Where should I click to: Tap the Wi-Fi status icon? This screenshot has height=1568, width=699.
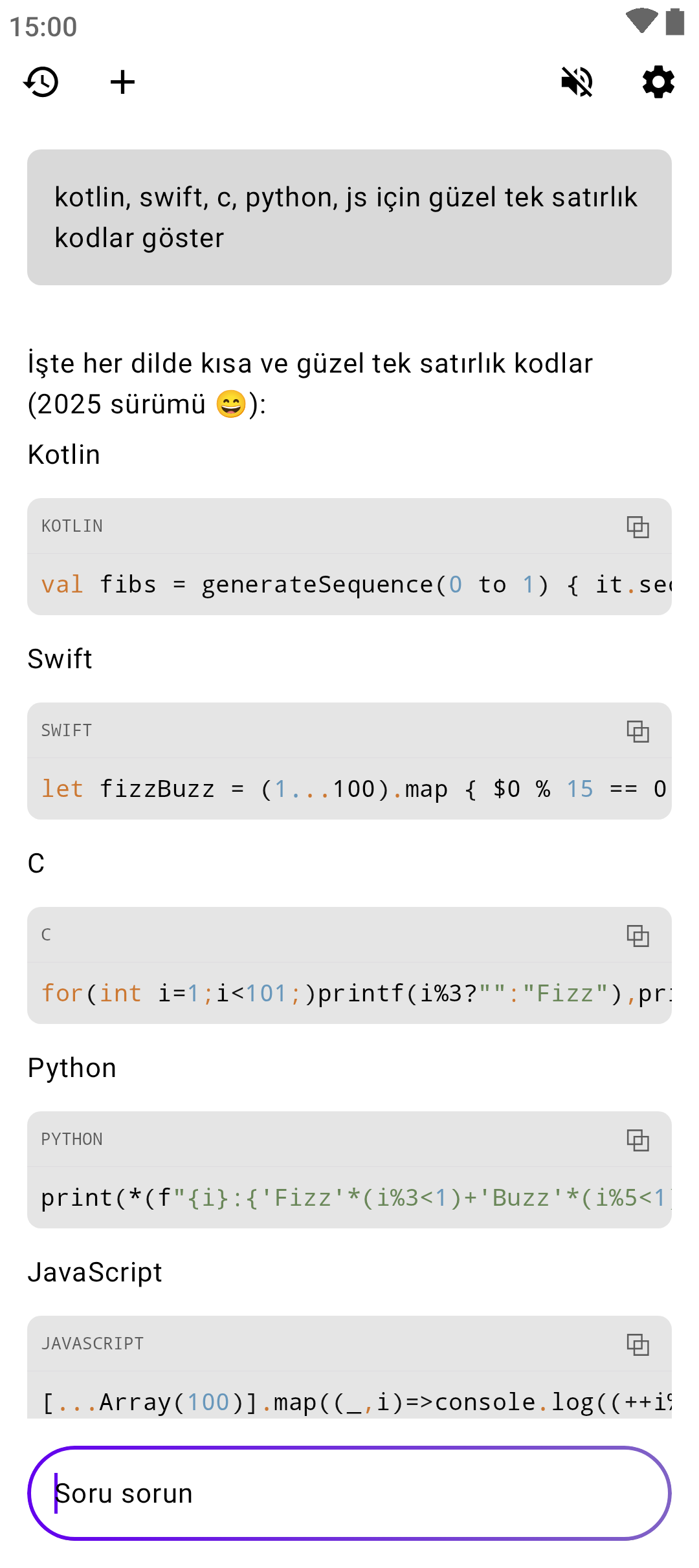coord(641,21)
